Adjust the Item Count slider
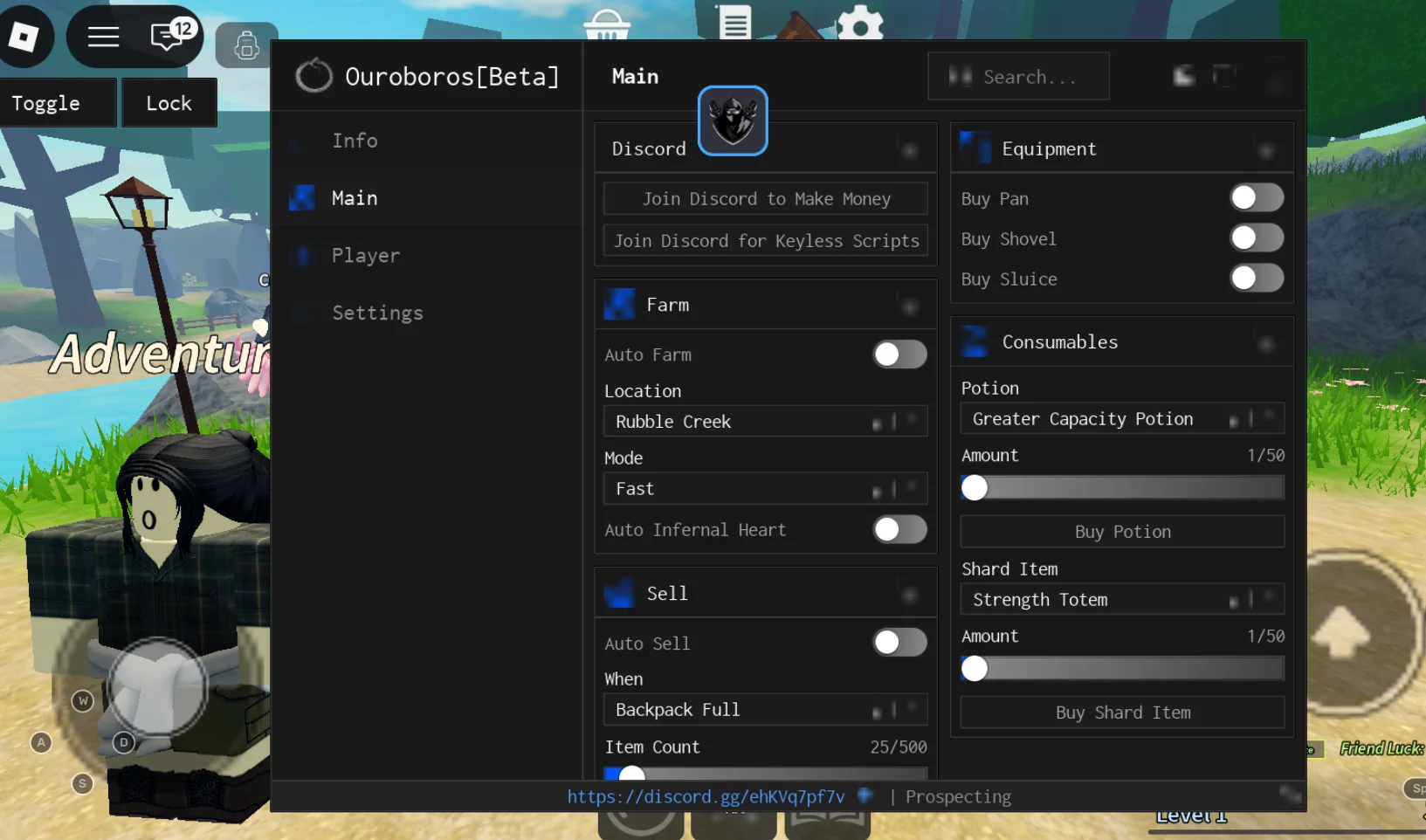 coord(765,774)
